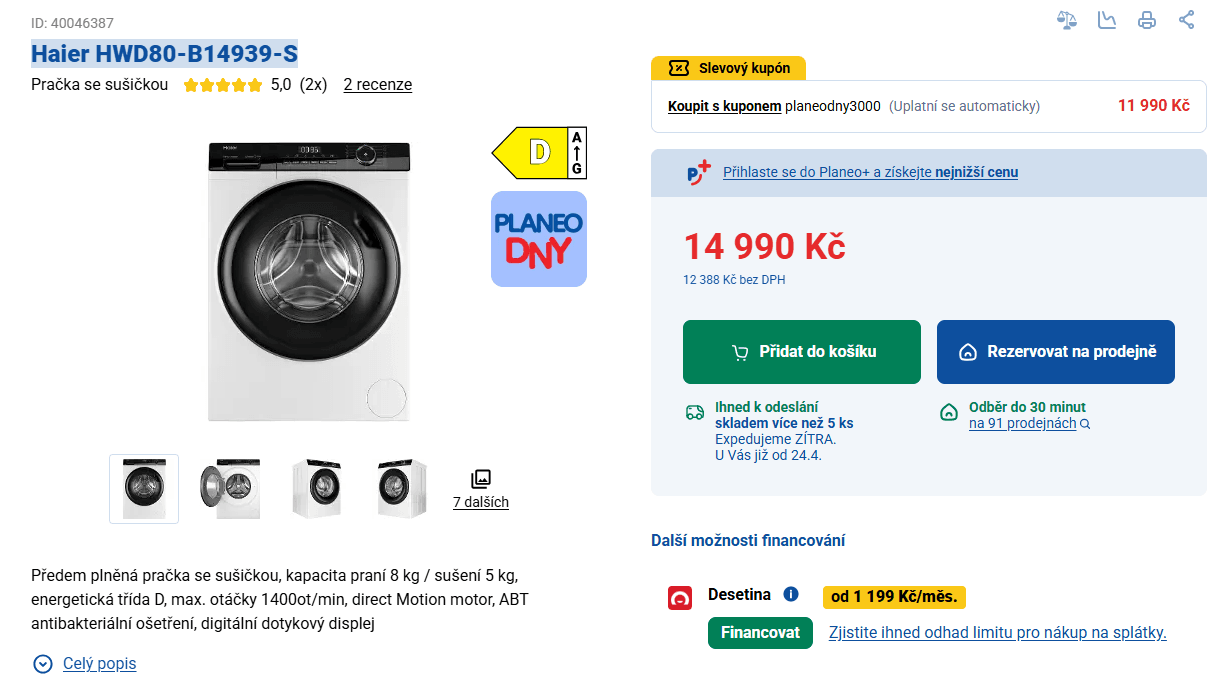Click the Planeo Dny badge

pos(539,239)
